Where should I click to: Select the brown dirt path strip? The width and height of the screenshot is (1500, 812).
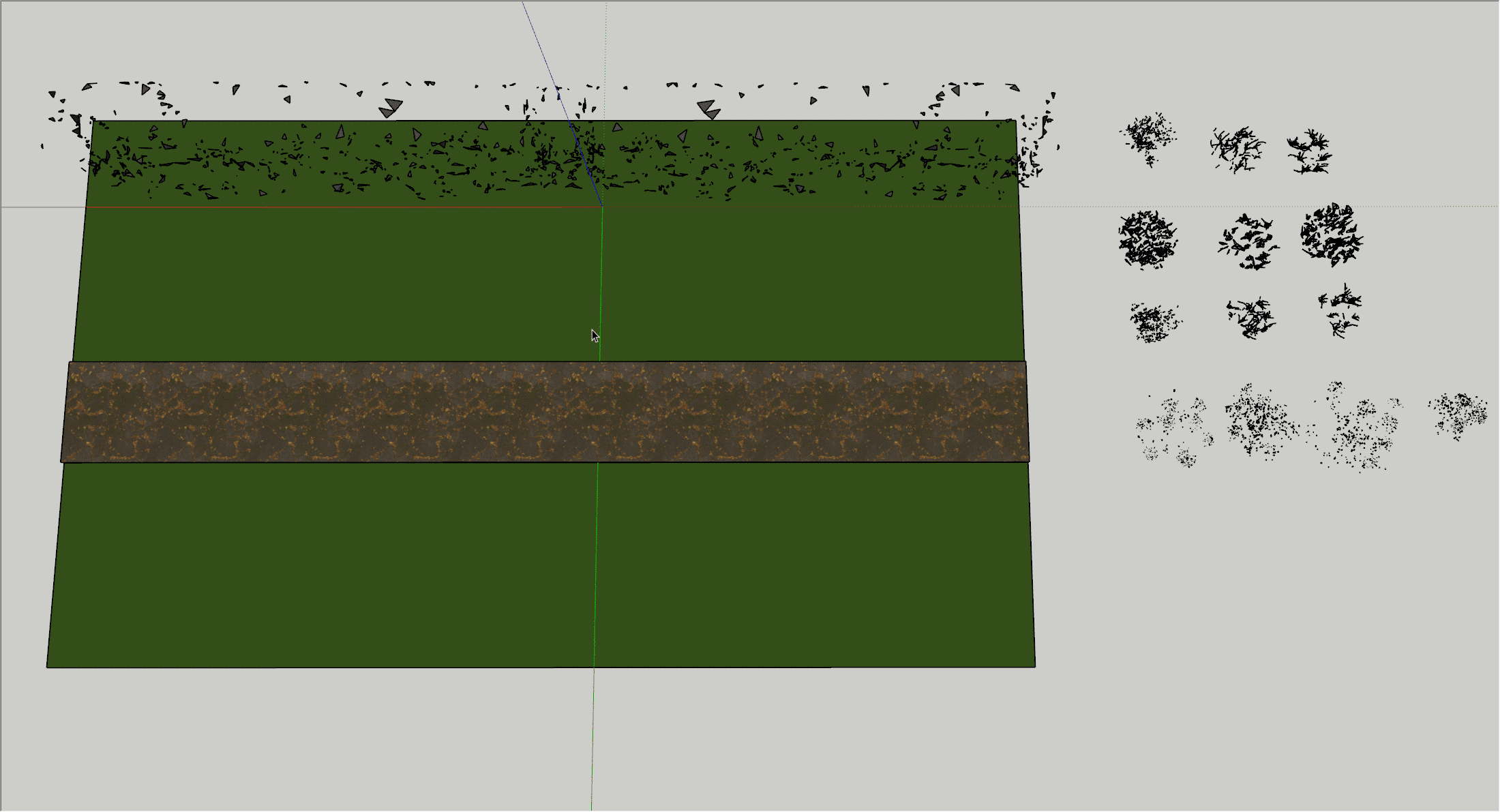tap(545, 412)
